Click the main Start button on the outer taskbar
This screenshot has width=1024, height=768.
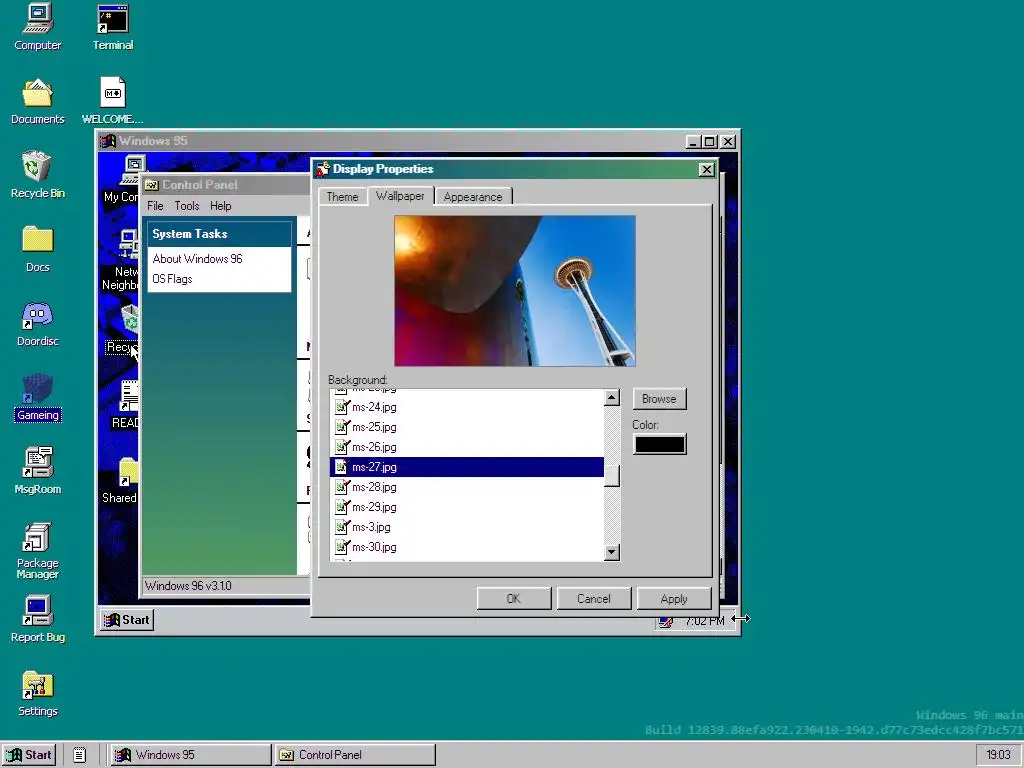coord(29,755)
